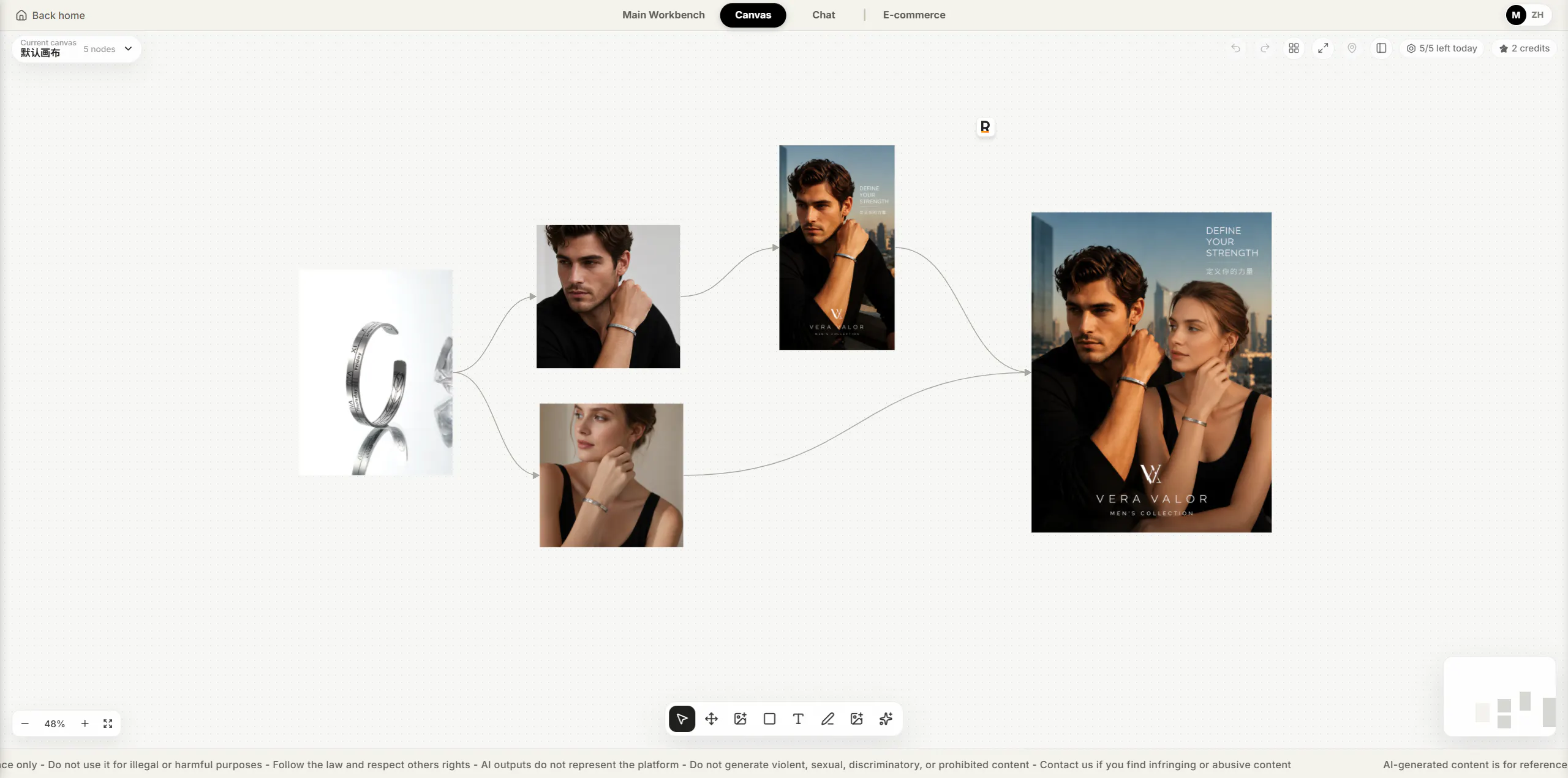Open the Main Workbench tab

[x=663, y=15]
